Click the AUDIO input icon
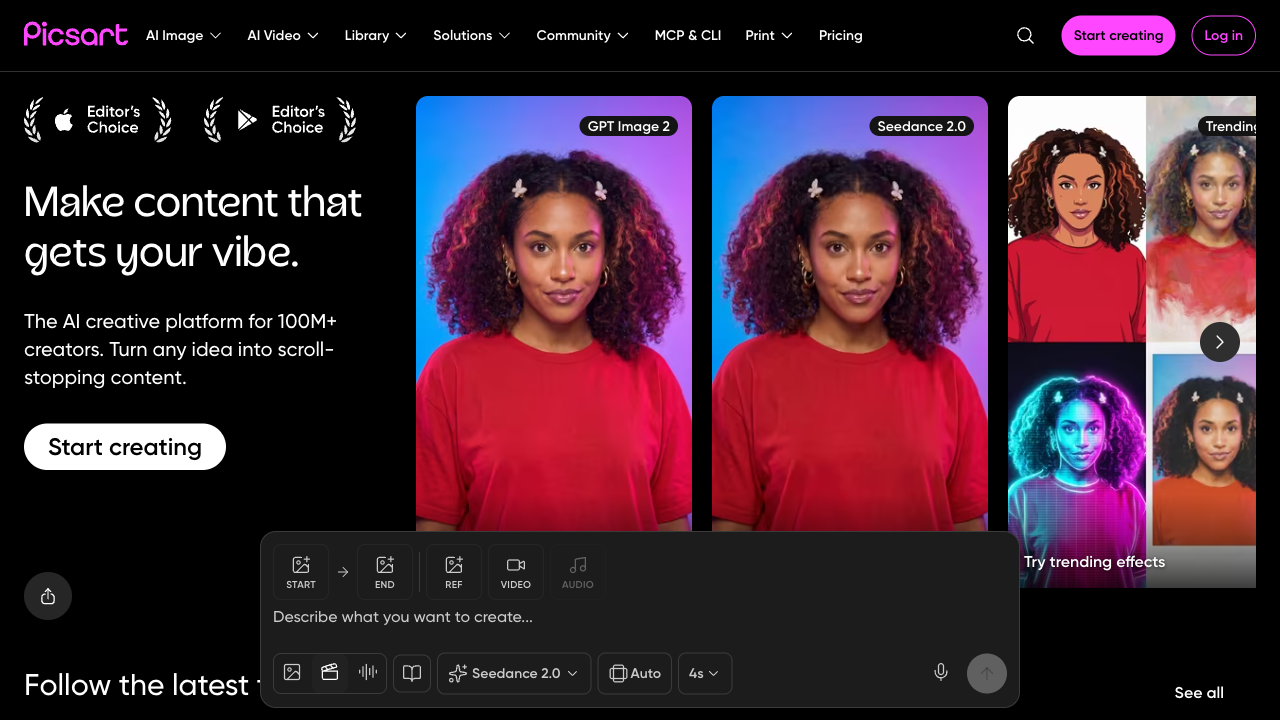 pyautogui.click(x=578, y=572)
